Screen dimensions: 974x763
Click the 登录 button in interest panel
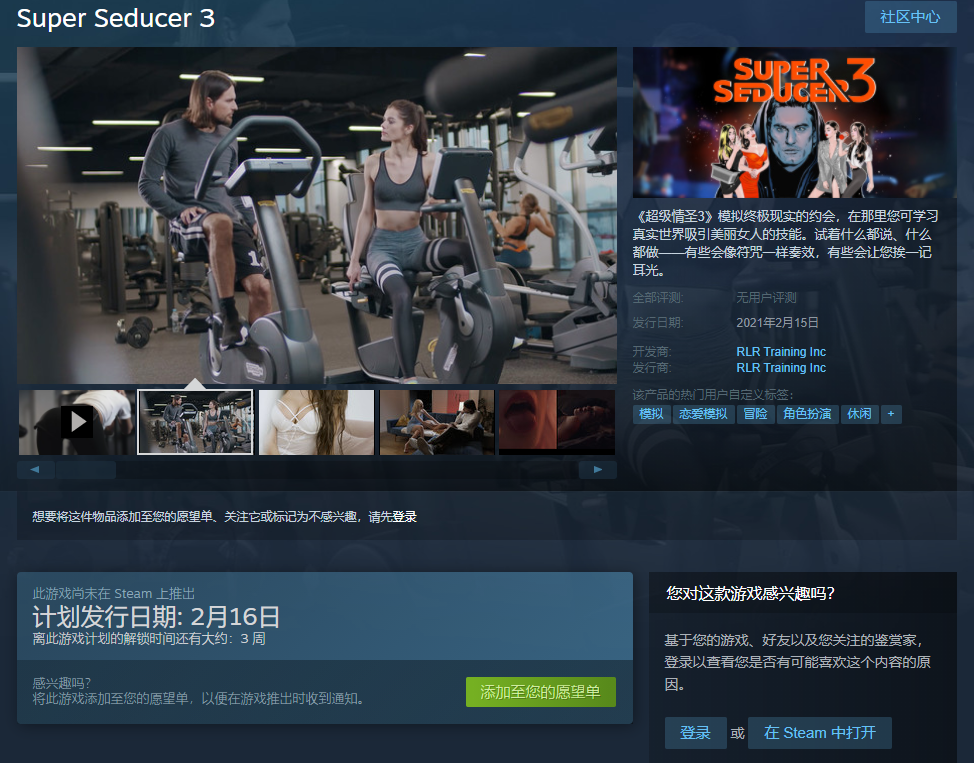click(695, 733)
